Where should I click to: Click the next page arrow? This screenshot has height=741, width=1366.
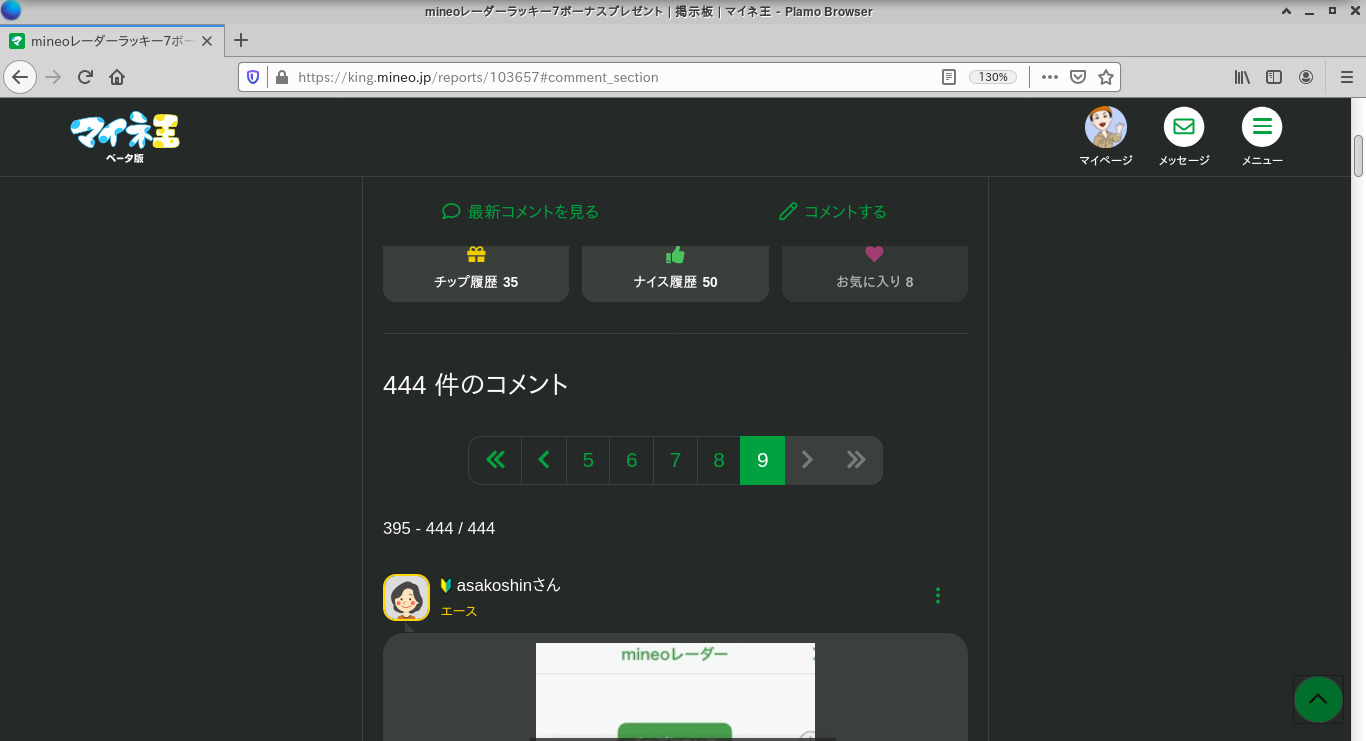(808, 460)
